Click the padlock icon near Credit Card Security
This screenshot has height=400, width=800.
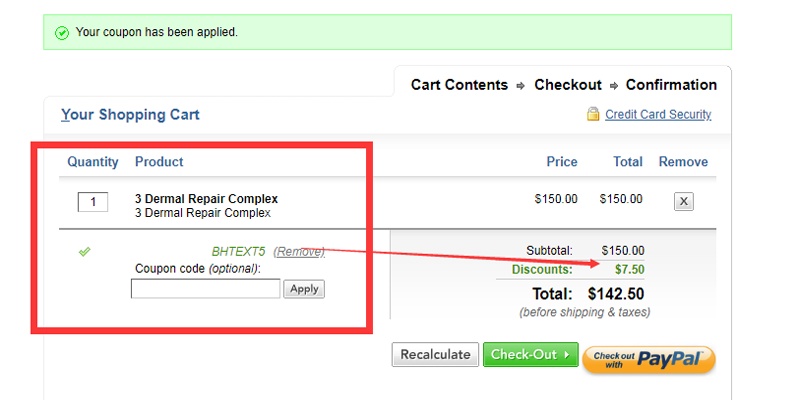[x=593, y=115]
